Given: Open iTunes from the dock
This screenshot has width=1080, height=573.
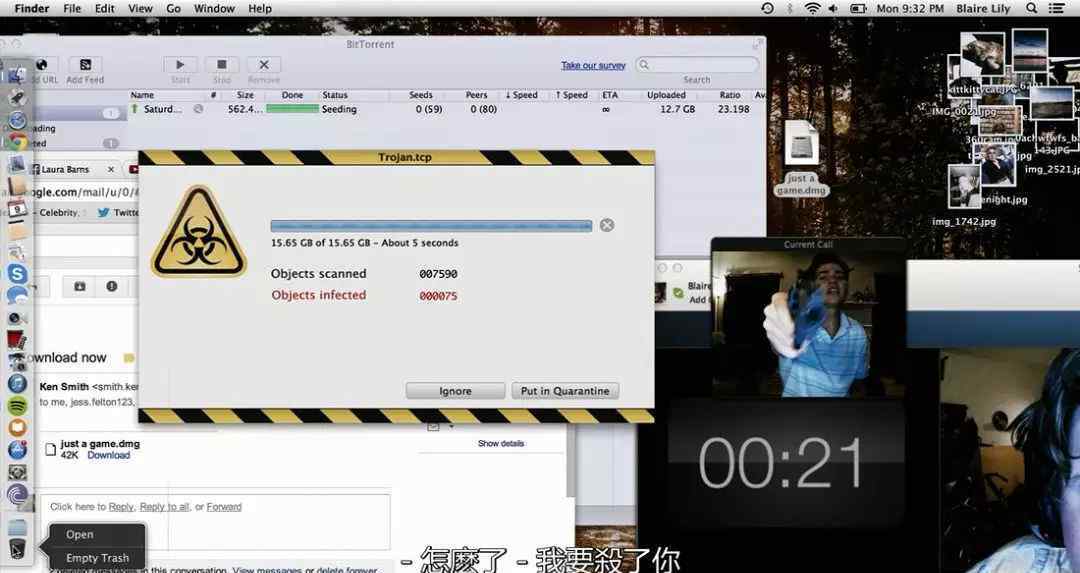Looking at the screenshot, I should [17, 383].
